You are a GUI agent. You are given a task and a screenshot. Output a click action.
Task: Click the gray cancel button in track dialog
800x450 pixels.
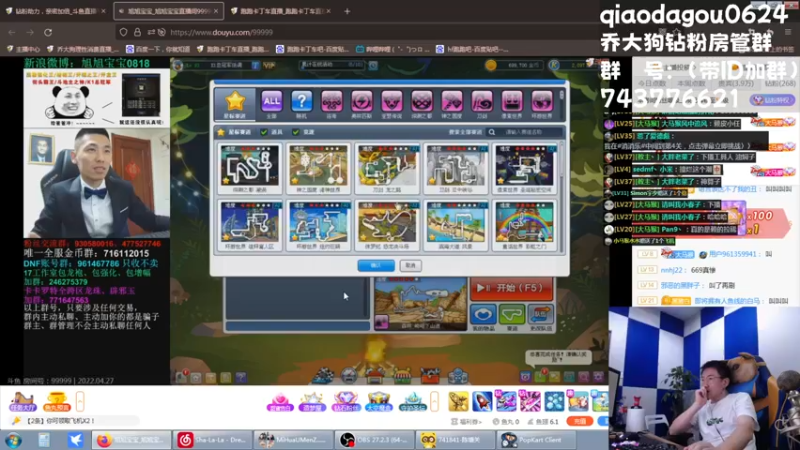coord(411,265)
